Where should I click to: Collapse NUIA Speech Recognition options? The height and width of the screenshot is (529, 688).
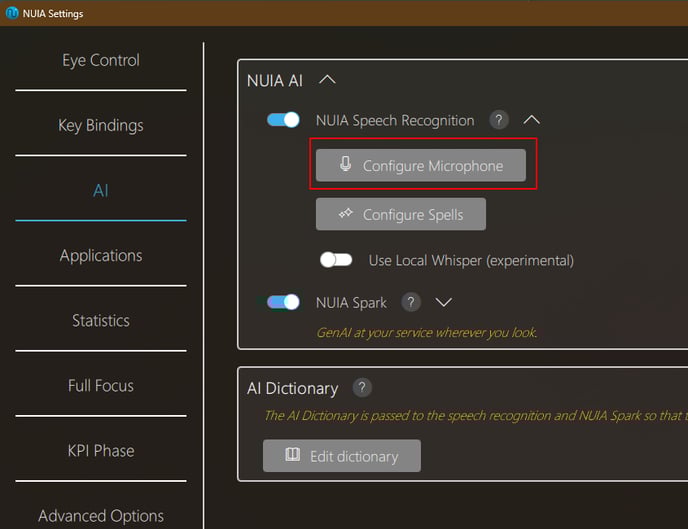(531, 120)
